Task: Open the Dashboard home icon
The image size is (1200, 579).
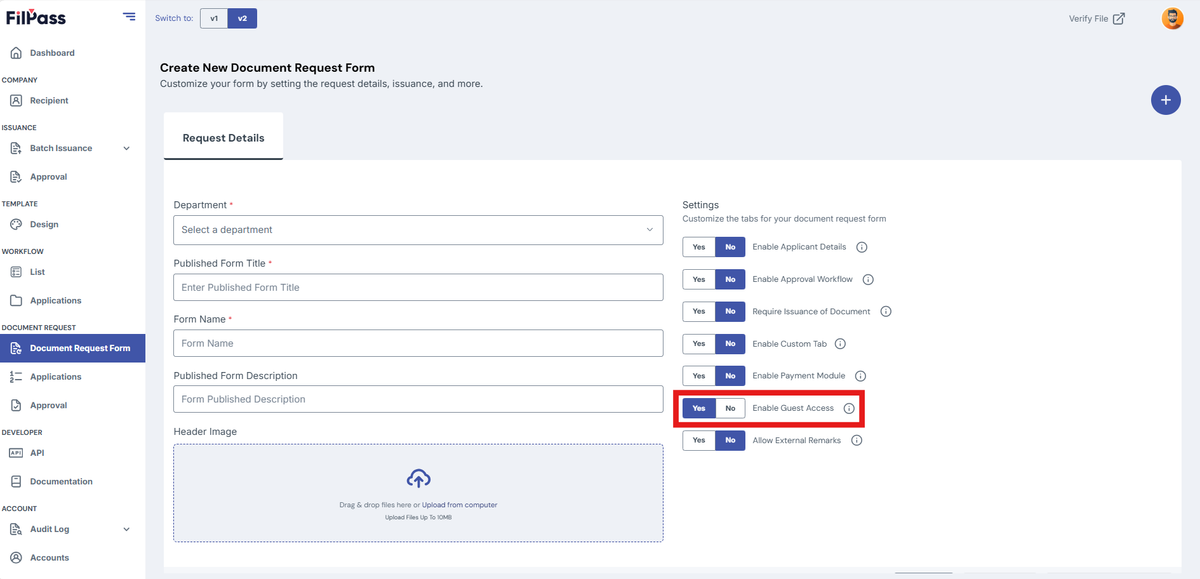Action: pyautogui.click(x=16, y=53)
